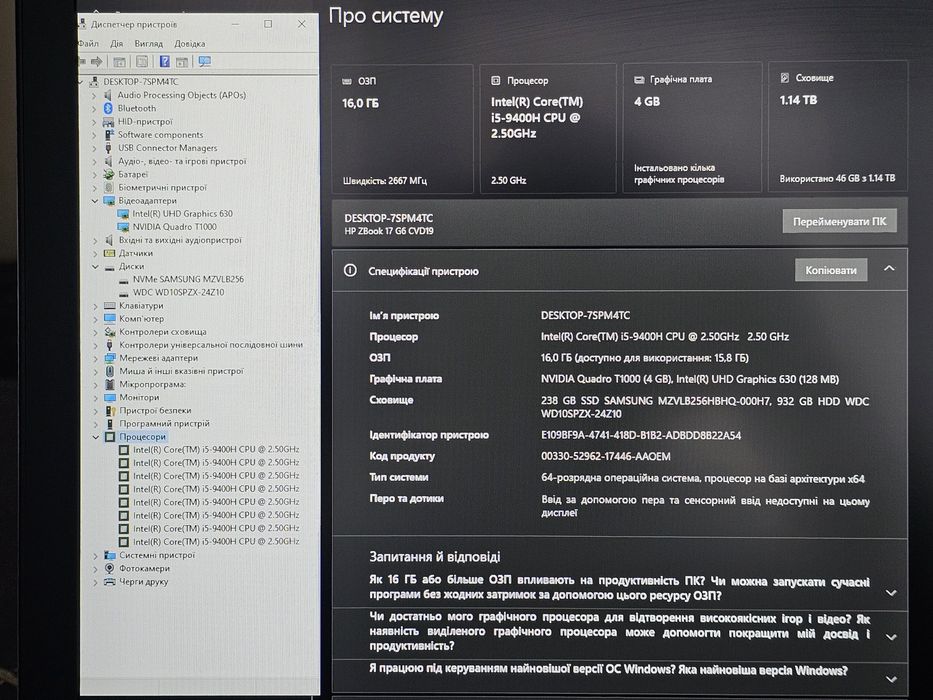Click the Ідентифікатор пристрою value E109BF9A-4741...

(641, 435)
